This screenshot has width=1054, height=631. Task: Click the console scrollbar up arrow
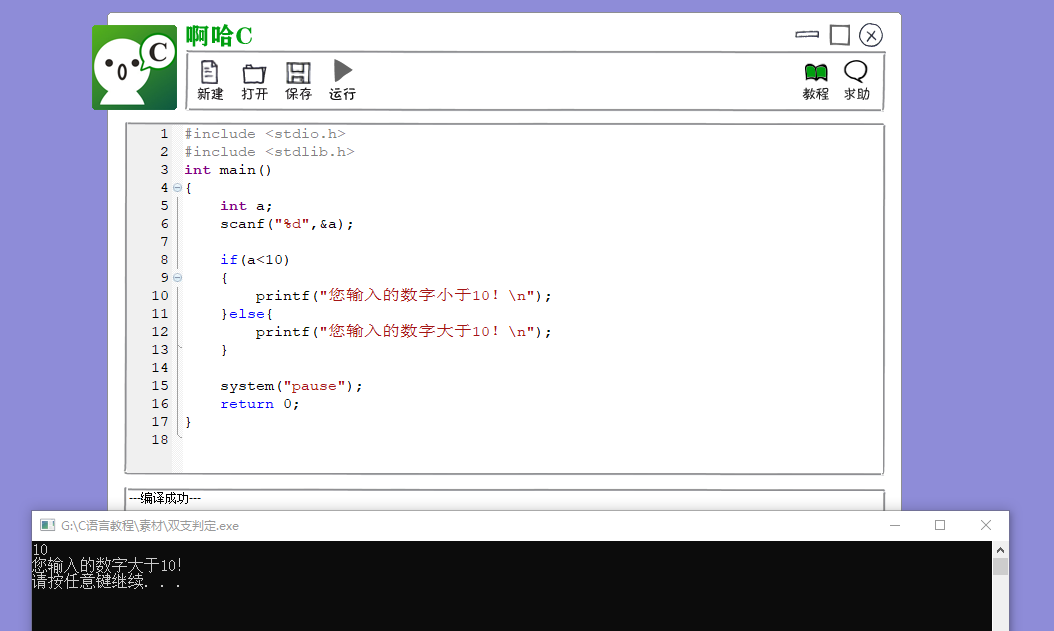[x=1000, y=550]
